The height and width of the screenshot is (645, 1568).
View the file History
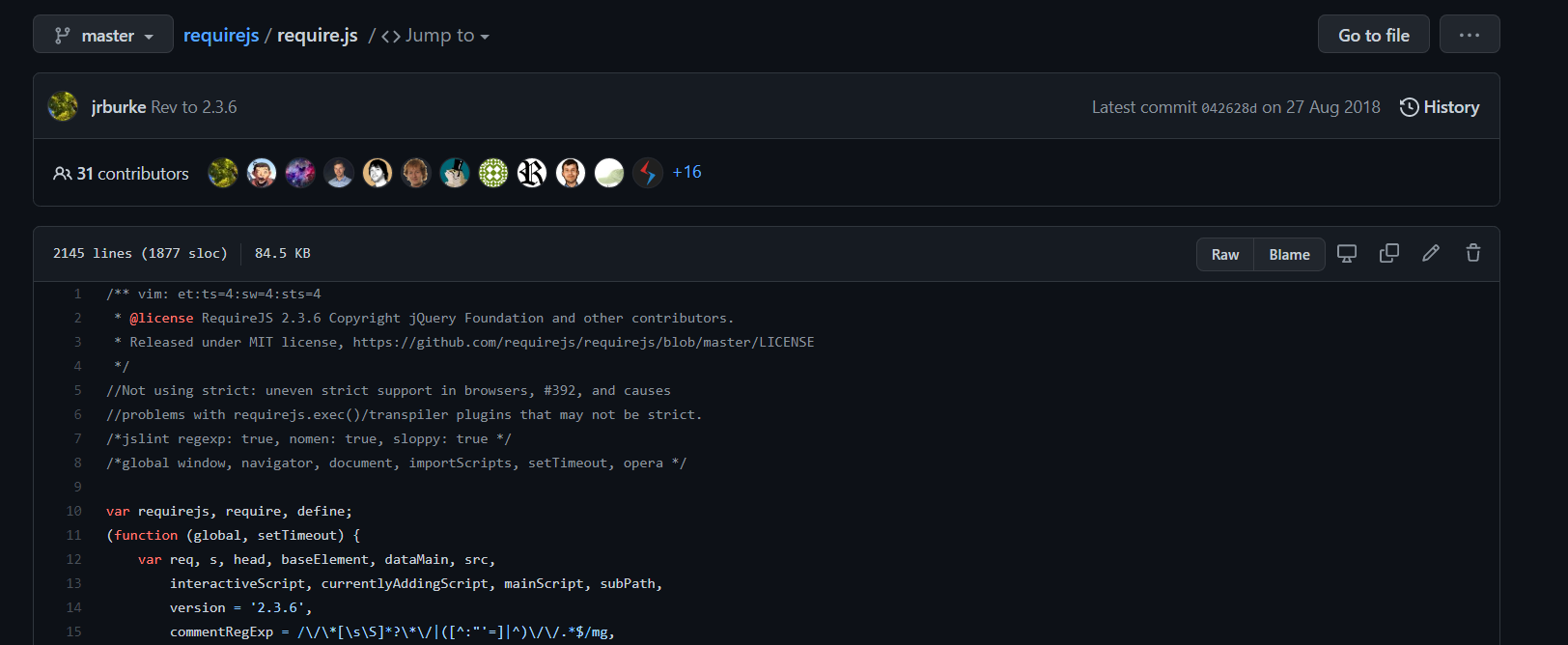(1440, 107)
